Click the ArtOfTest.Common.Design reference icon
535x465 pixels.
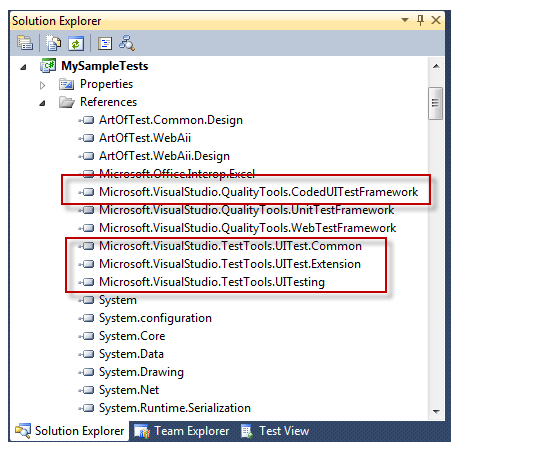(x=86, y=120)
